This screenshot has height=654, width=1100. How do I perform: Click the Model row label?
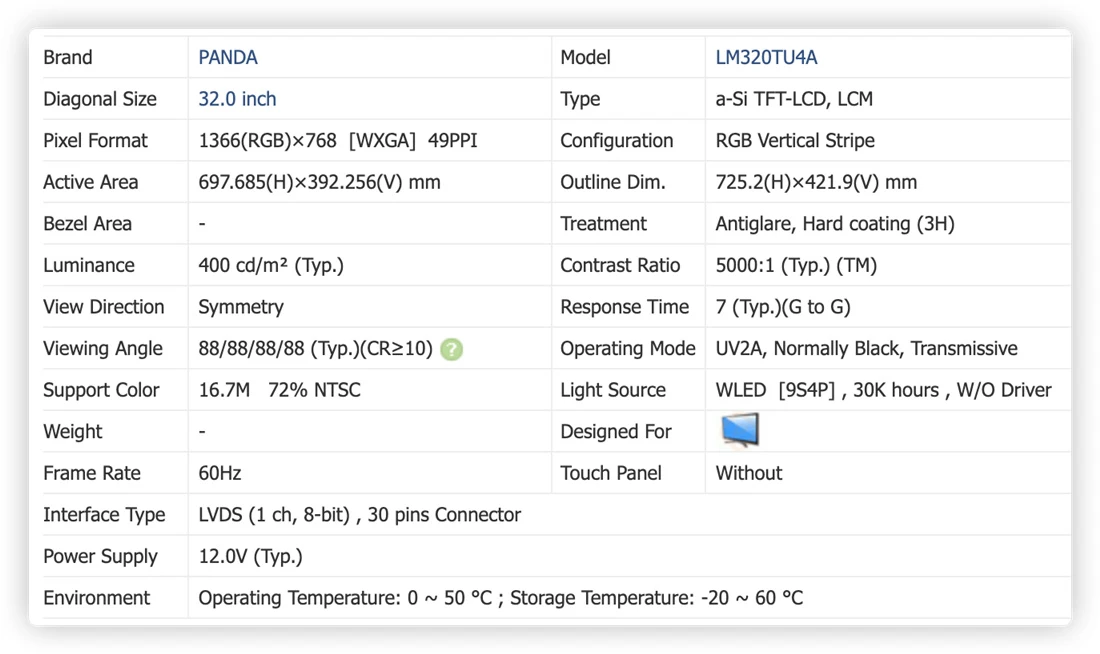tap(585, 58)
